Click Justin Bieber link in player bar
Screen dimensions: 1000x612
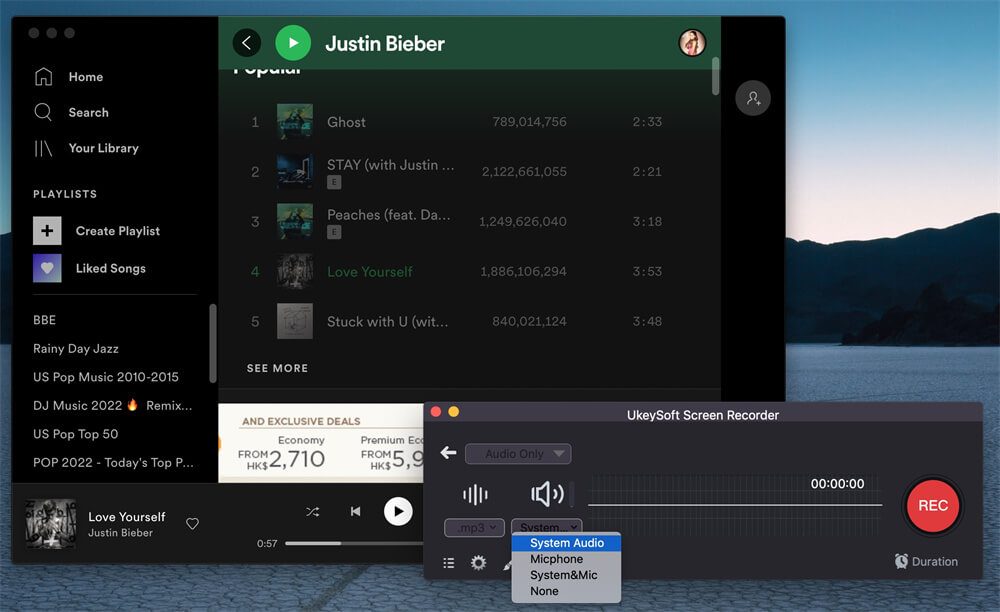click(121, 533)
